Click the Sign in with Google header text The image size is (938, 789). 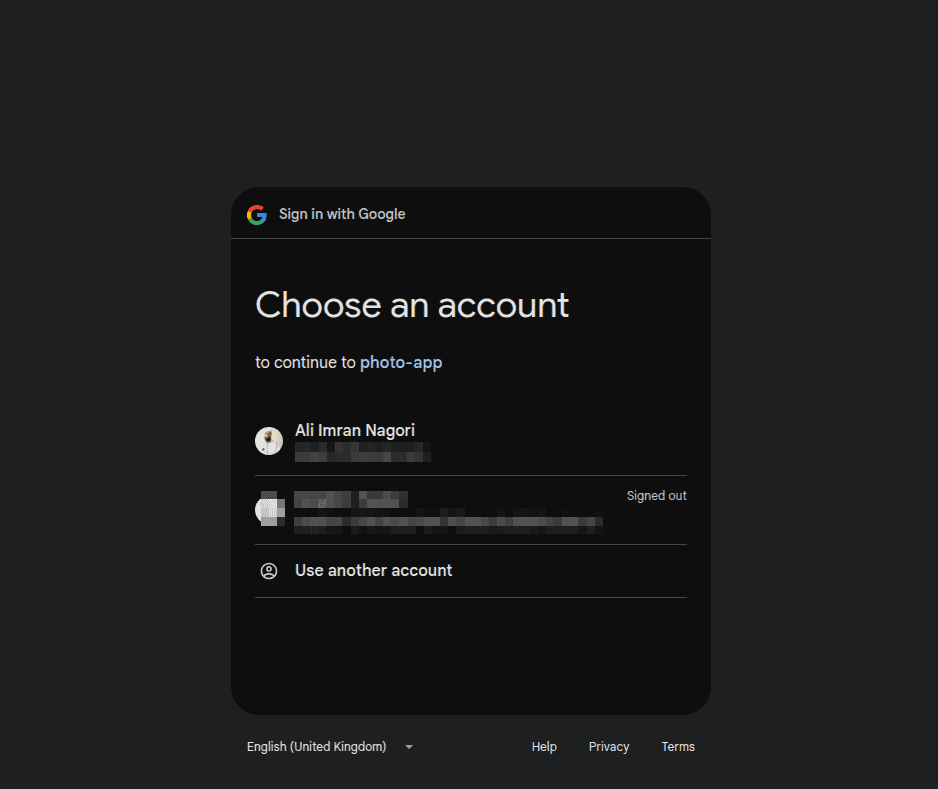click(342, 214)
